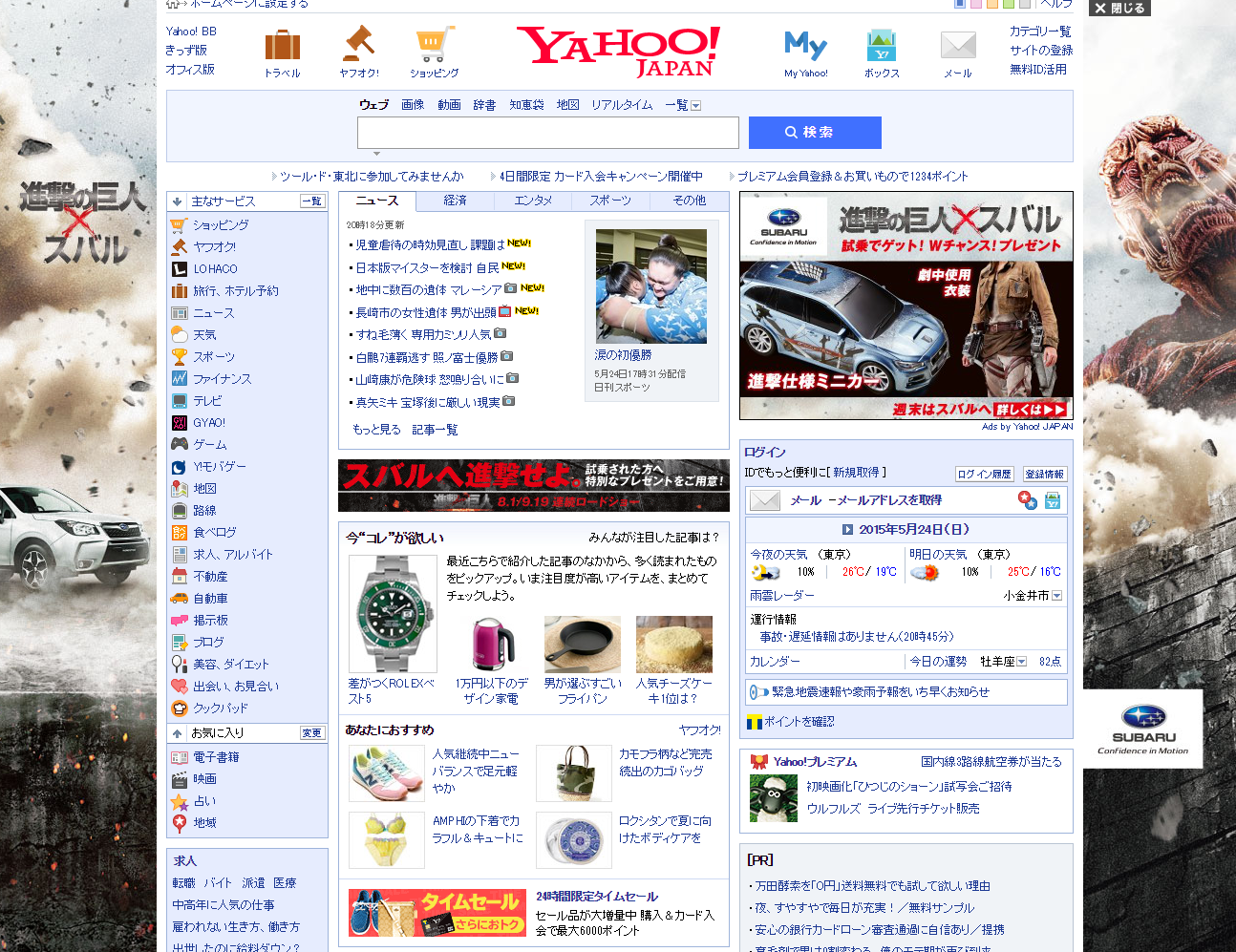Click the 天気 weather sidebar icon

coord(179,335)
